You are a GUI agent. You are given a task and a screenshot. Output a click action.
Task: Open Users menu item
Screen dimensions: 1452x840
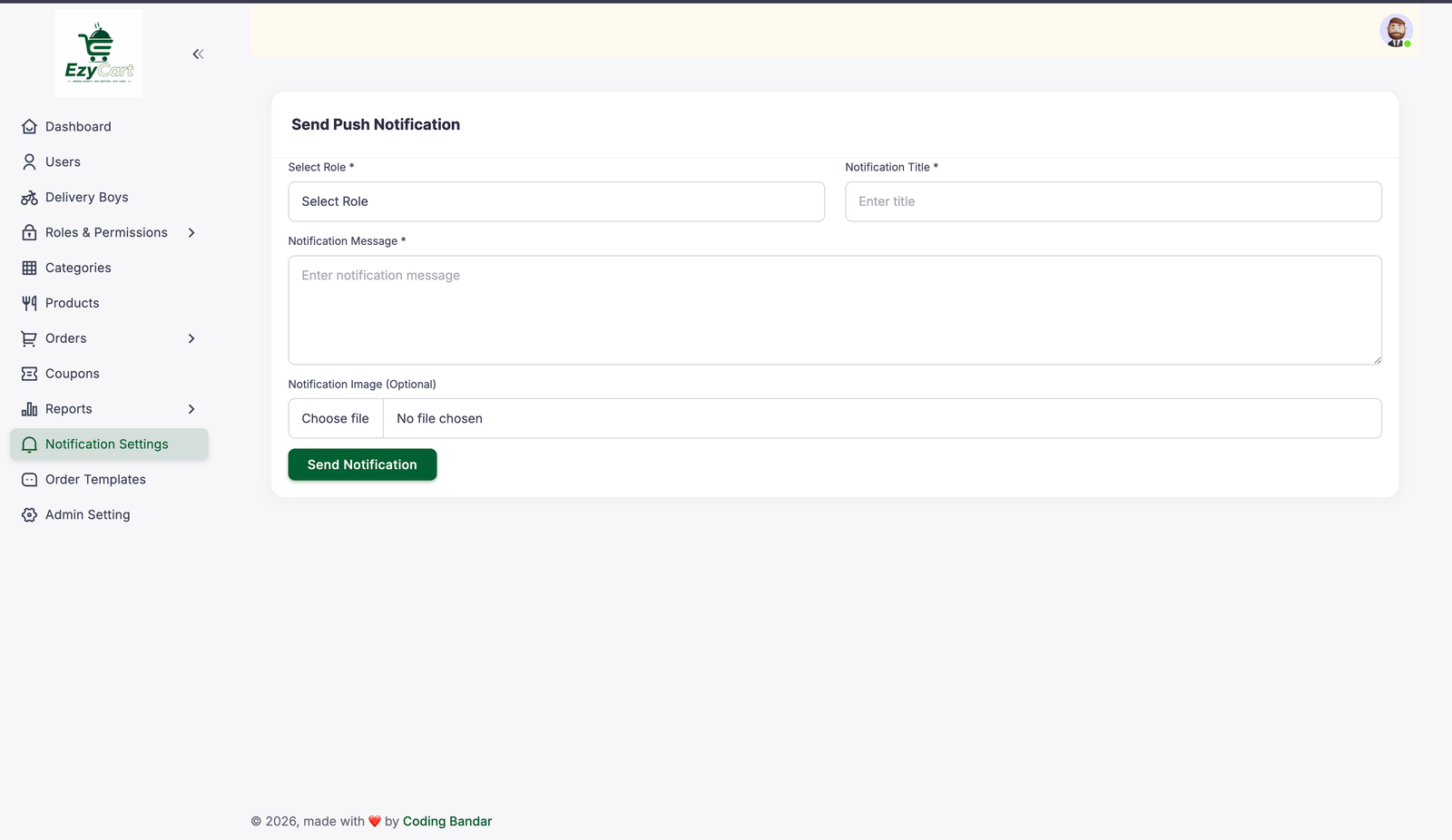109,162
